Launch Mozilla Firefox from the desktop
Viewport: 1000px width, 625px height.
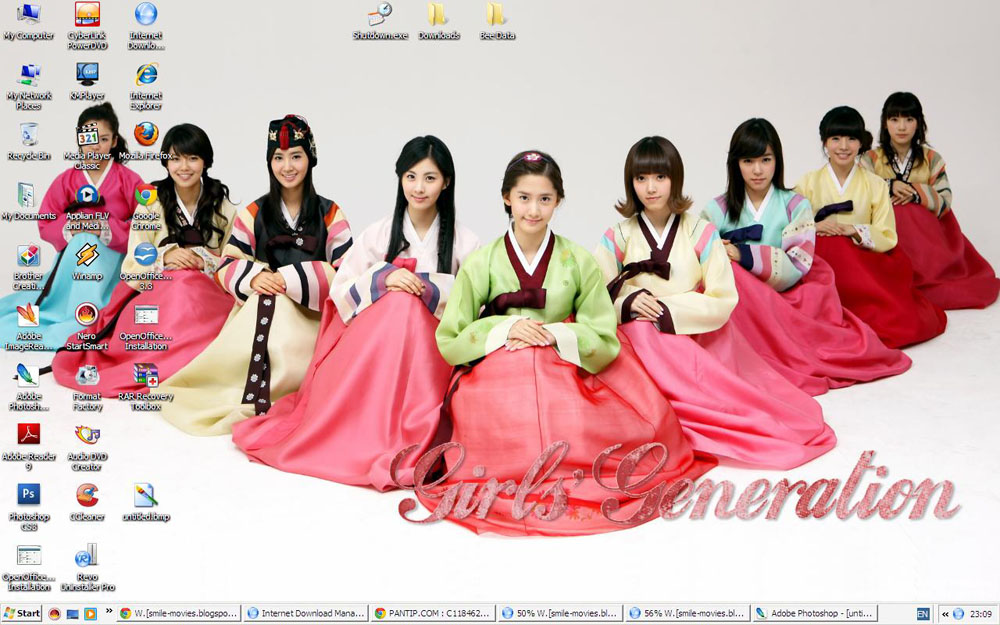click(146, 141)
